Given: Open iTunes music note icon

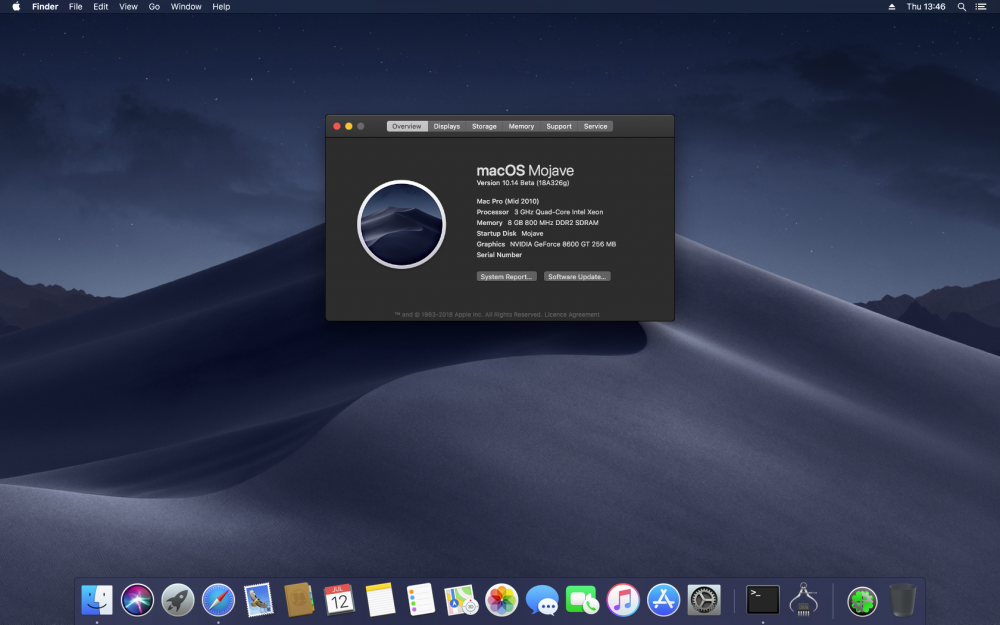Looking at the screenshot, I should pyautogui.click(x=622, y=600).
